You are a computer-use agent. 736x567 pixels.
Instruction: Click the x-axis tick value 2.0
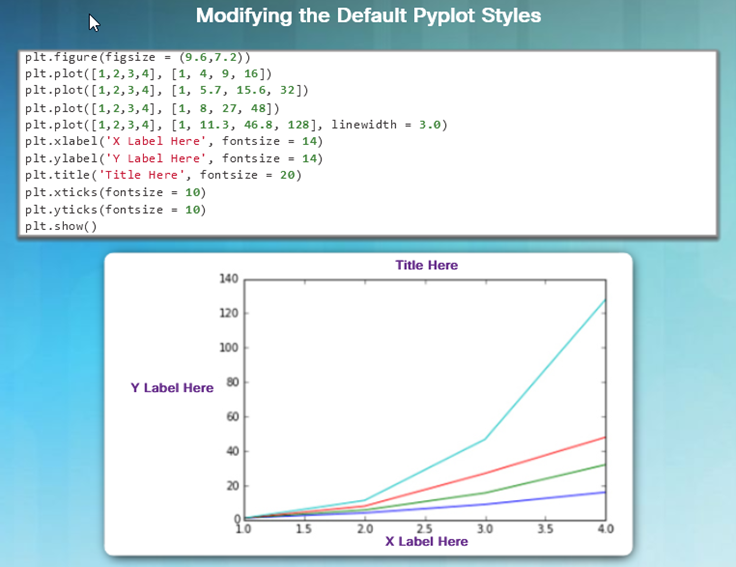[365, 529]
